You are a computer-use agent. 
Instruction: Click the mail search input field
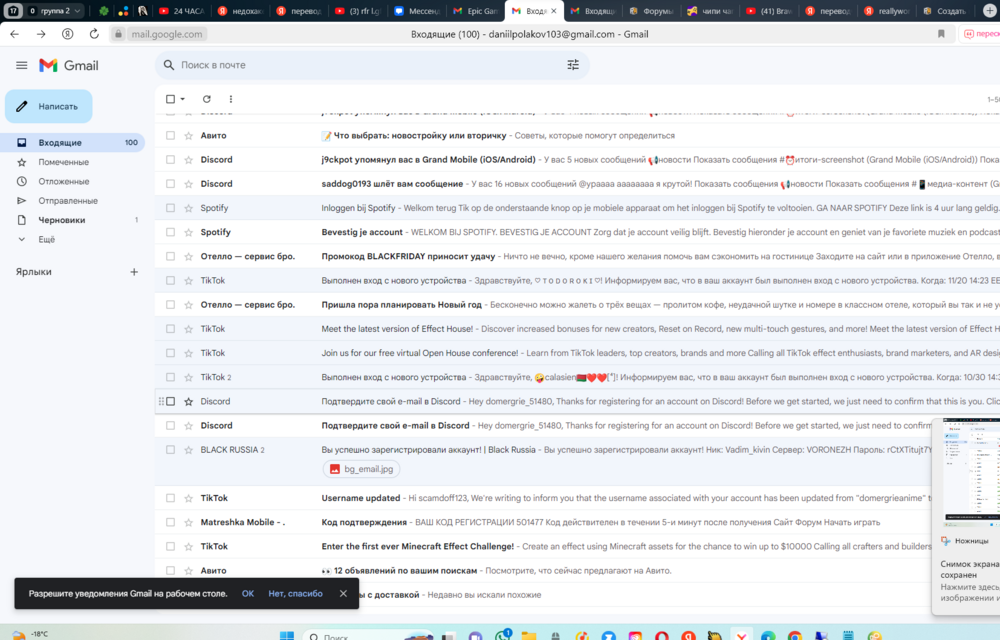pos(370,65)
